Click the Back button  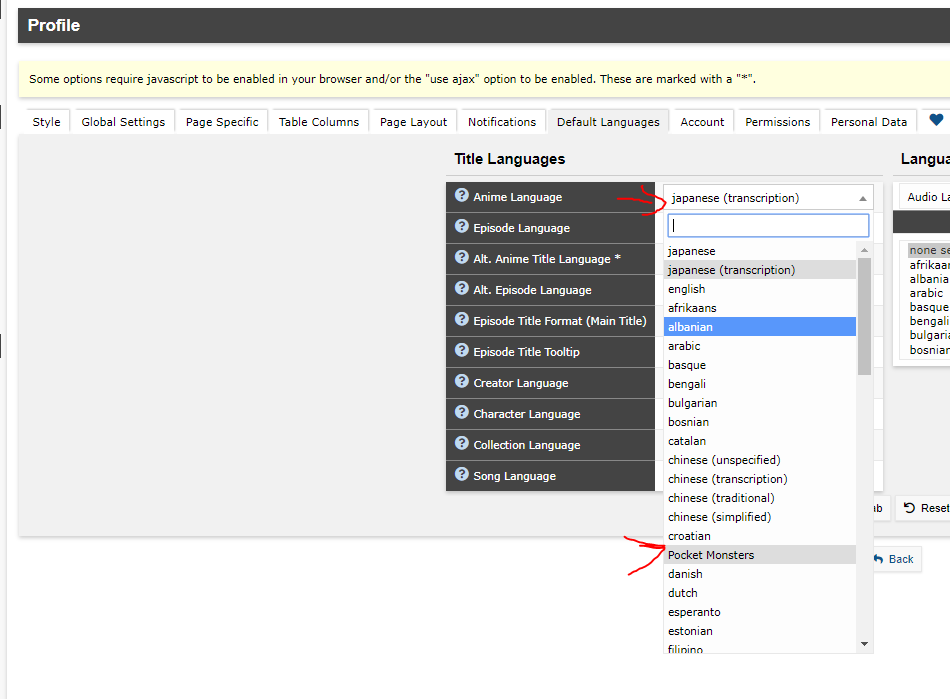896,559
